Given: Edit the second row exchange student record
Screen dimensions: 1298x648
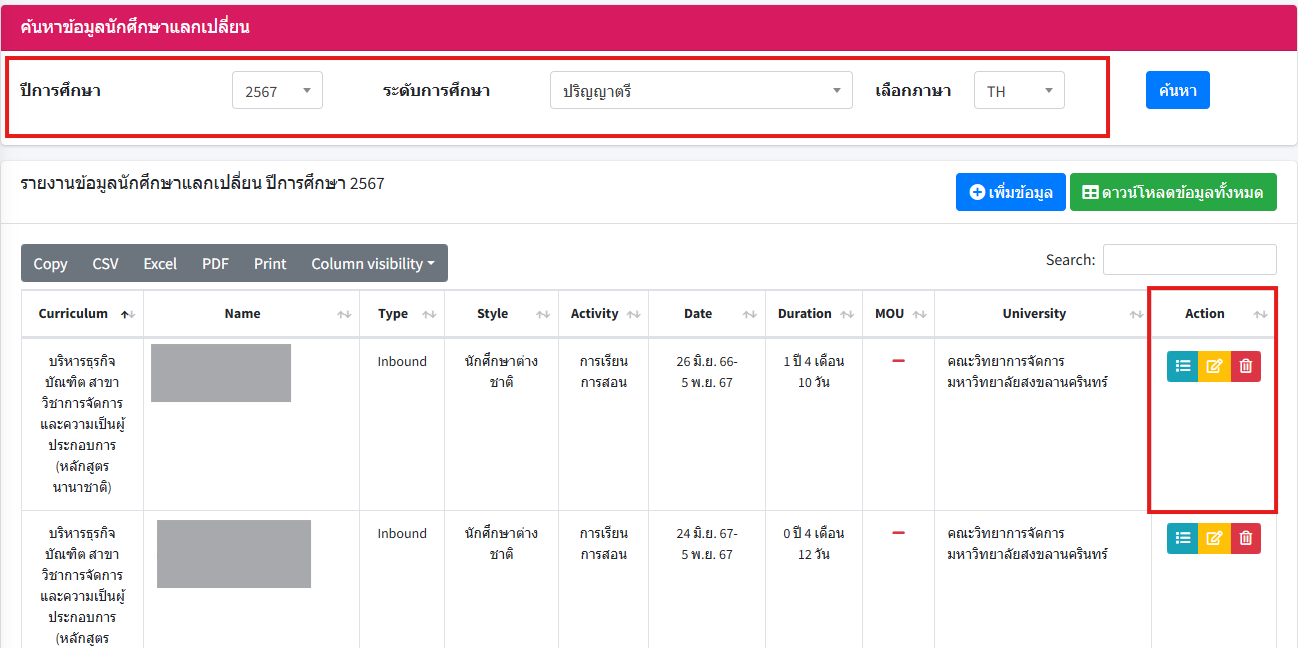Looking at the screenshot, I should 1214,538.
